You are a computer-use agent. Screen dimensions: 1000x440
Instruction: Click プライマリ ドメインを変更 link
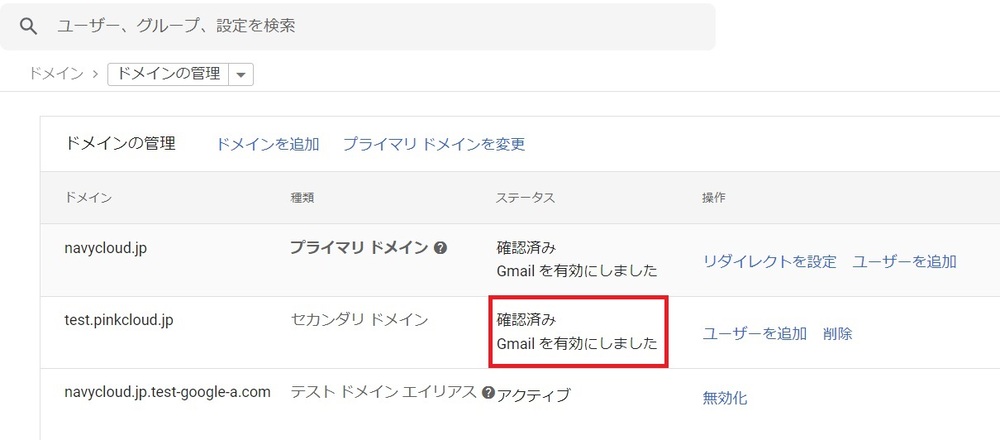434,144
